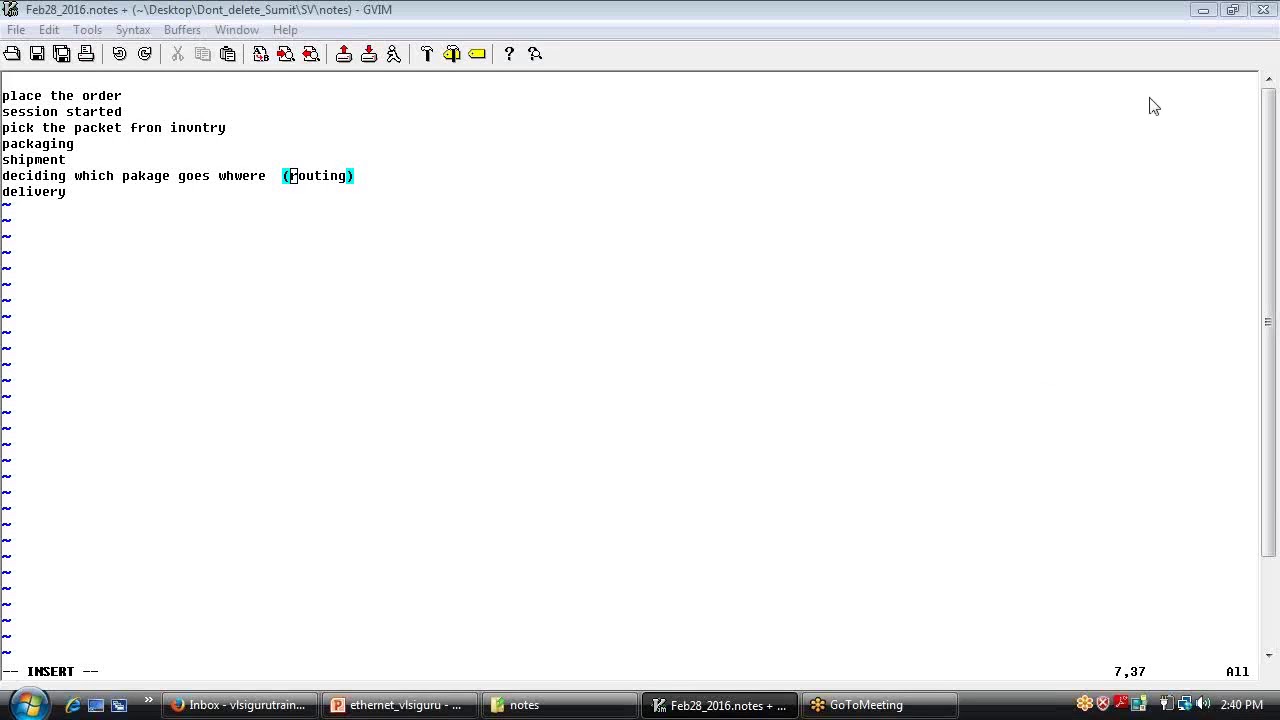Copy selection with the toolbar Copy icon

[x=203, y=54]
